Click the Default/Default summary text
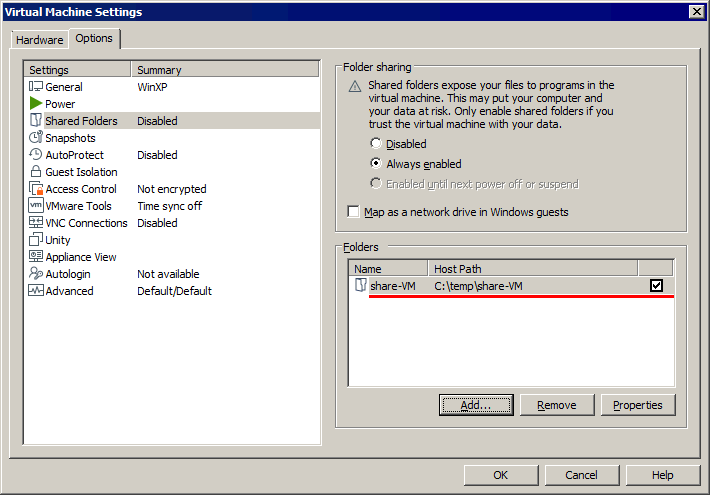Image resolution: width=710 pixels, height=495 pixels. point(174,291)
